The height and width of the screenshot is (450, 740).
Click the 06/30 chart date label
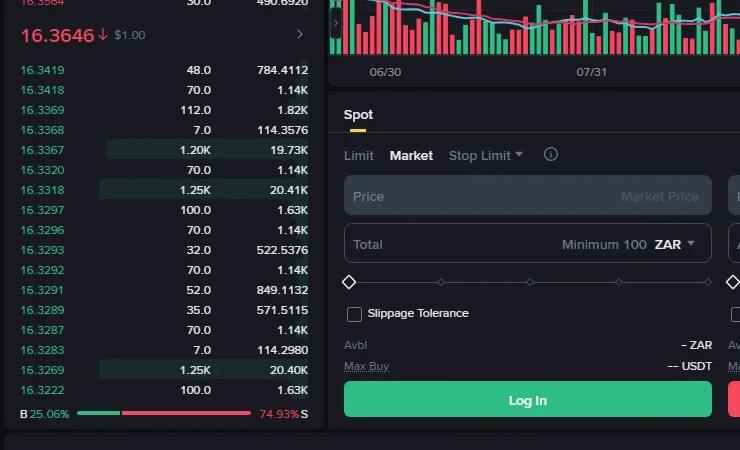[x=385, y=72]
